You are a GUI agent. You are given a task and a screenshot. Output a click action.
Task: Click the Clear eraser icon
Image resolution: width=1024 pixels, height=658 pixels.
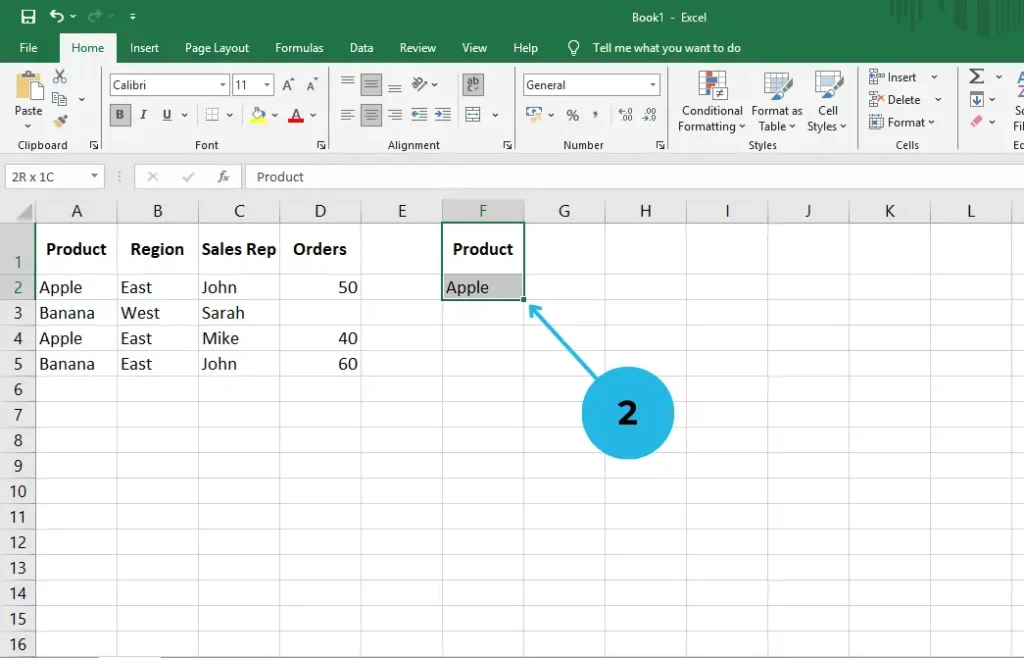(976, 121)
